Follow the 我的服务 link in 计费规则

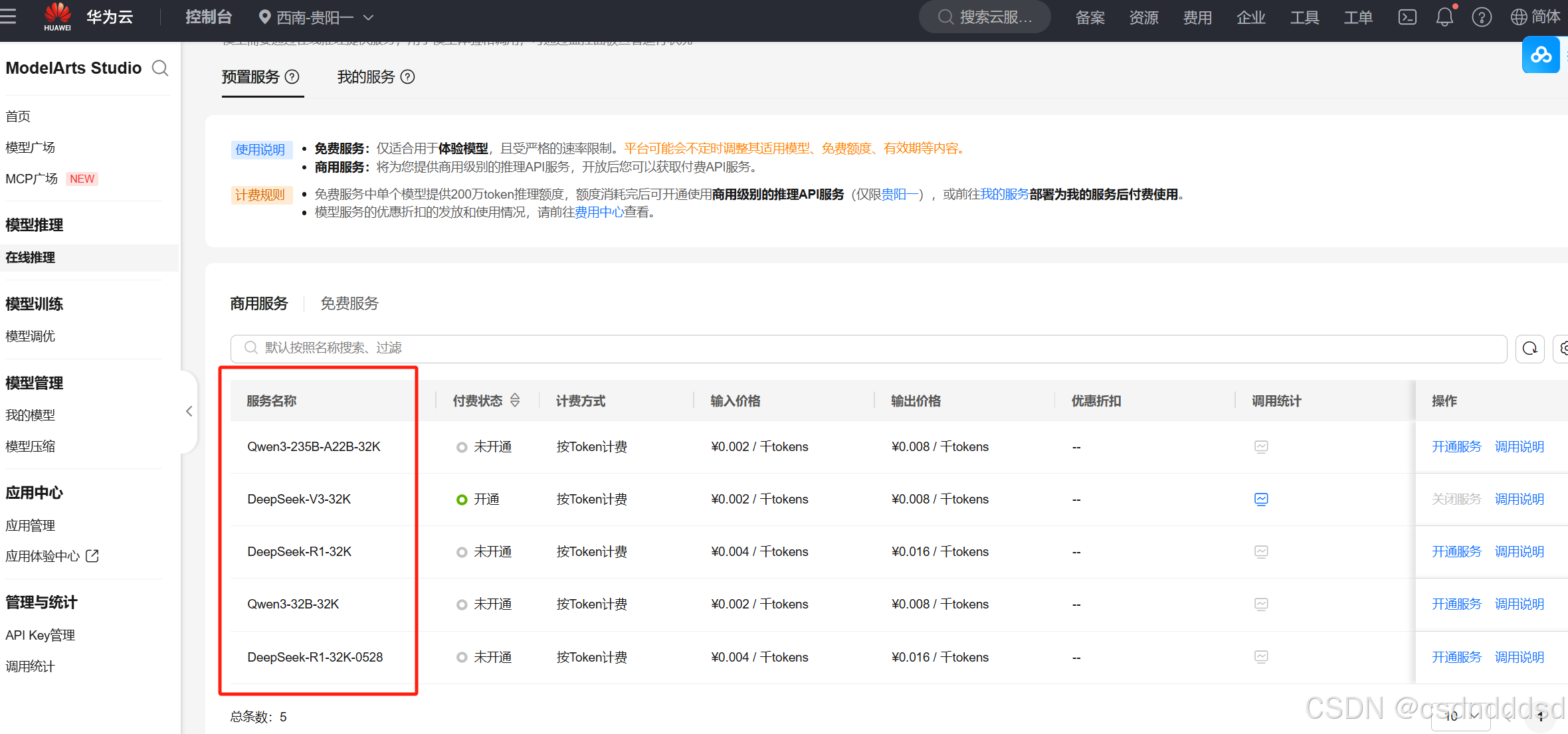(1005, 195)
